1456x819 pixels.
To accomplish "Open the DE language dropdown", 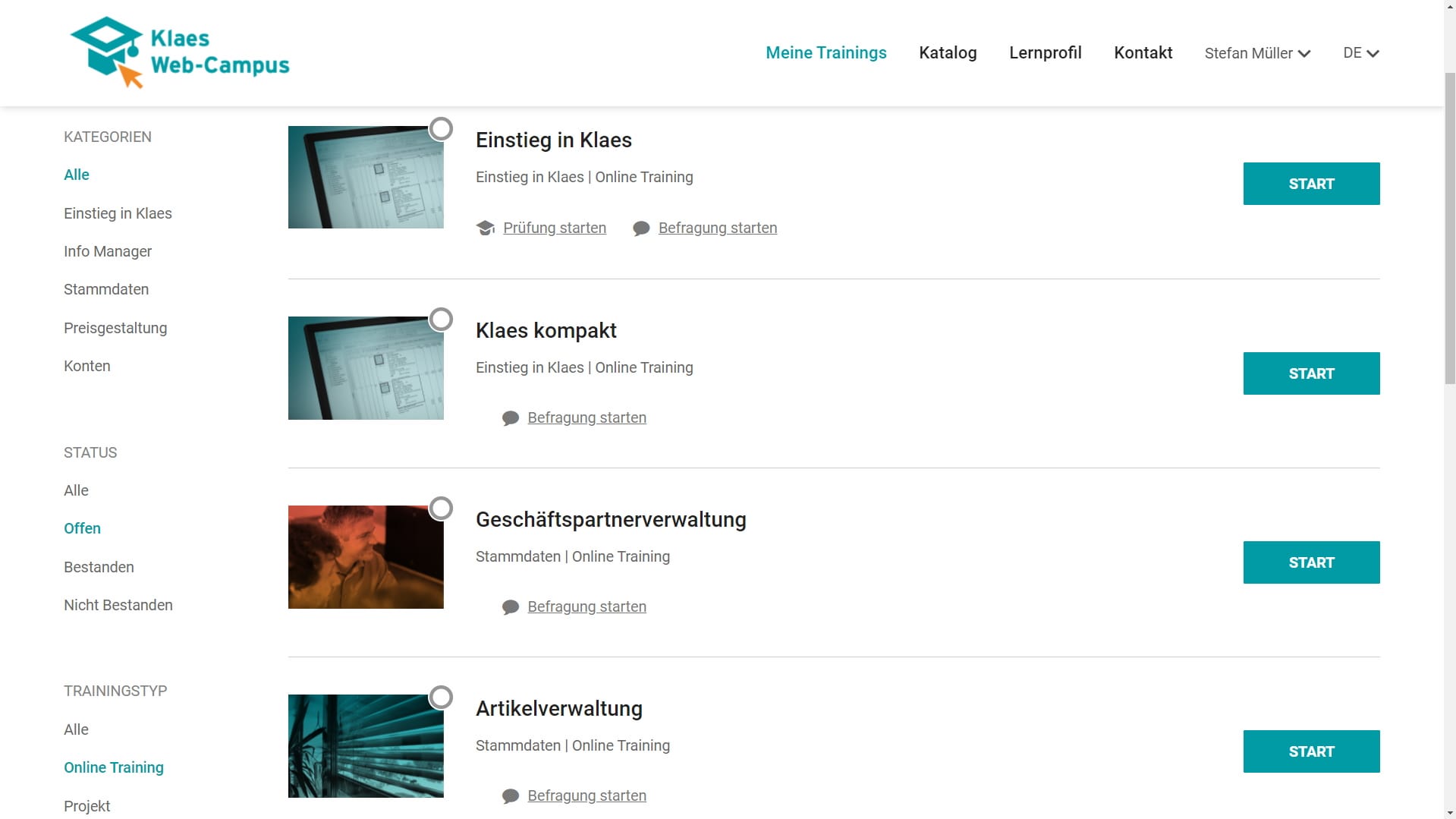I will click(x=1360, y=53).
